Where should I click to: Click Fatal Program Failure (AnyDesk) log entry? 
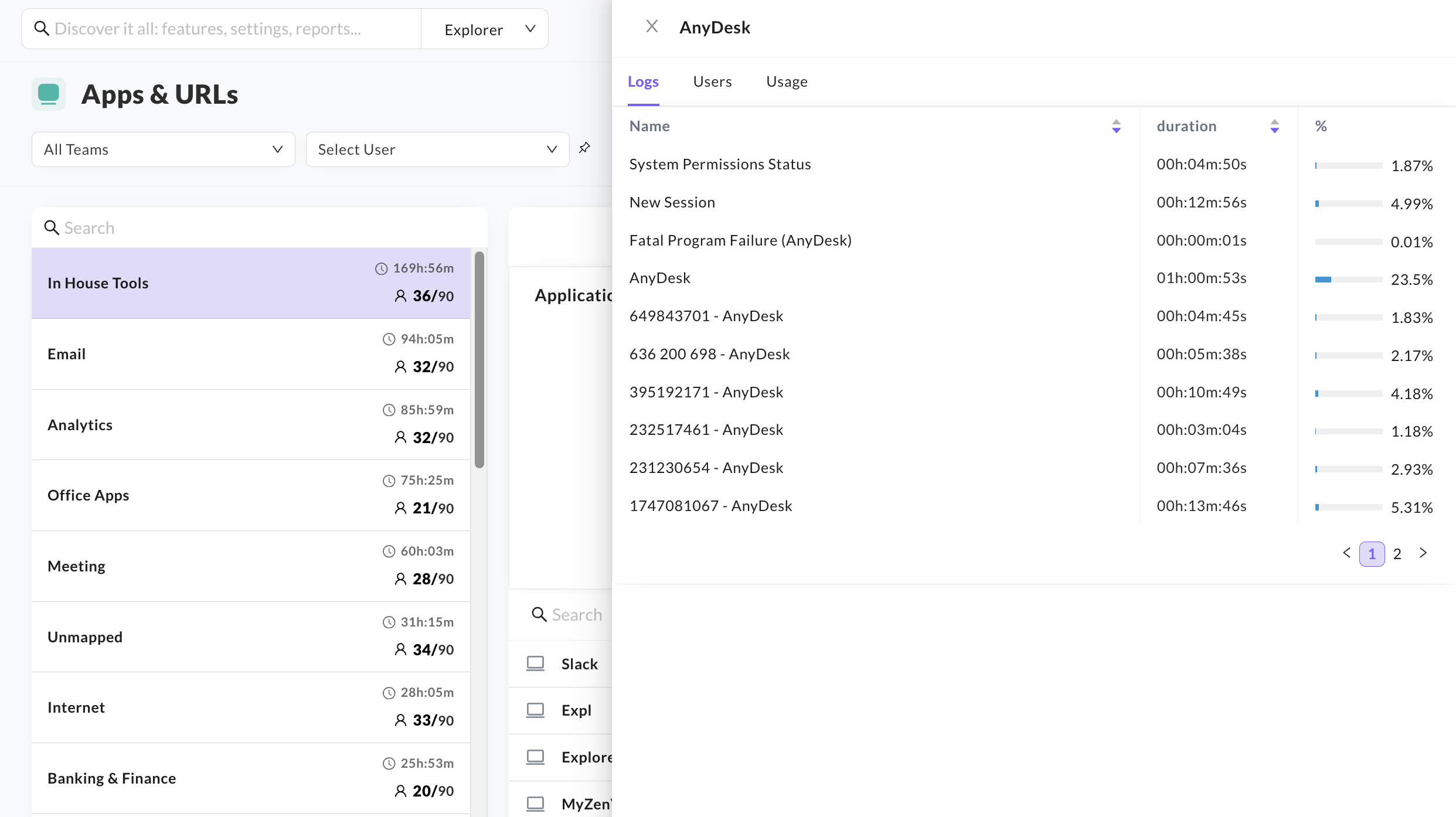pyautogui.click(x=740, y=240)
